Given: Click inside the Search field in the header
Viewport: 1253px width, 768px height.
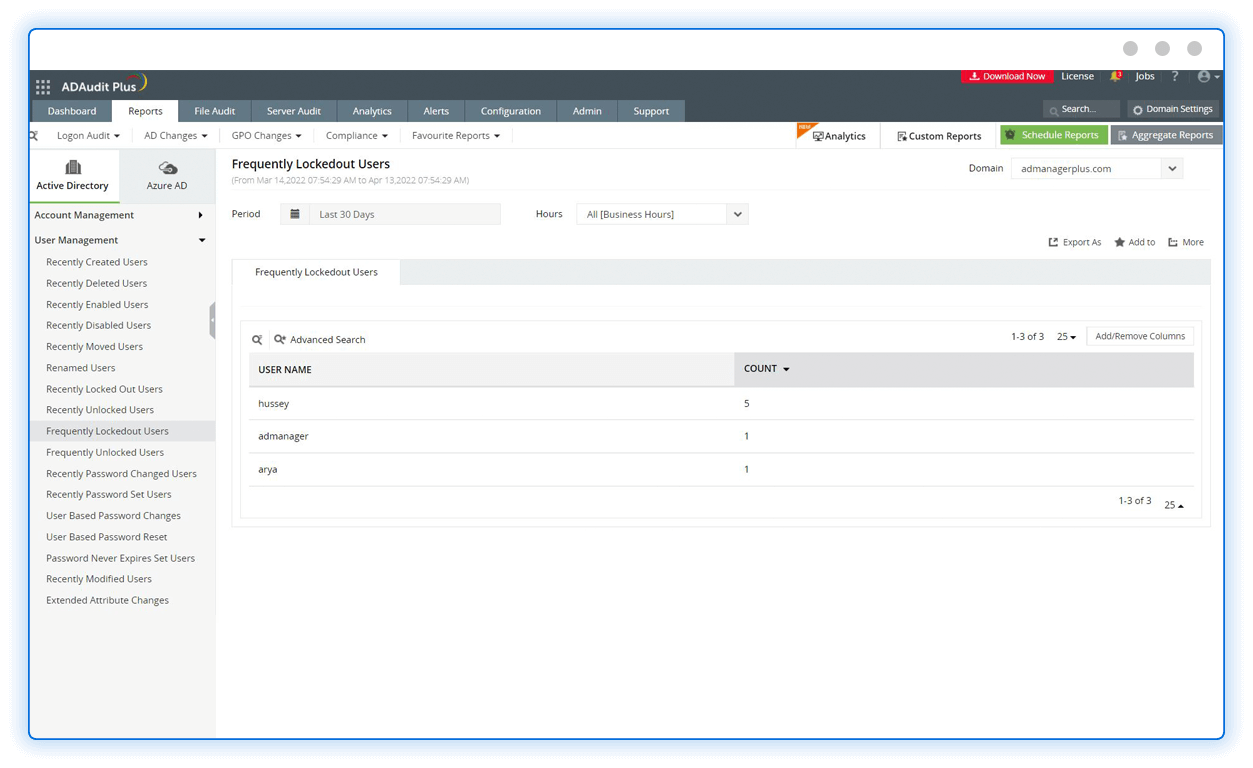Looking at the screenshot, I should (1080, 109).
